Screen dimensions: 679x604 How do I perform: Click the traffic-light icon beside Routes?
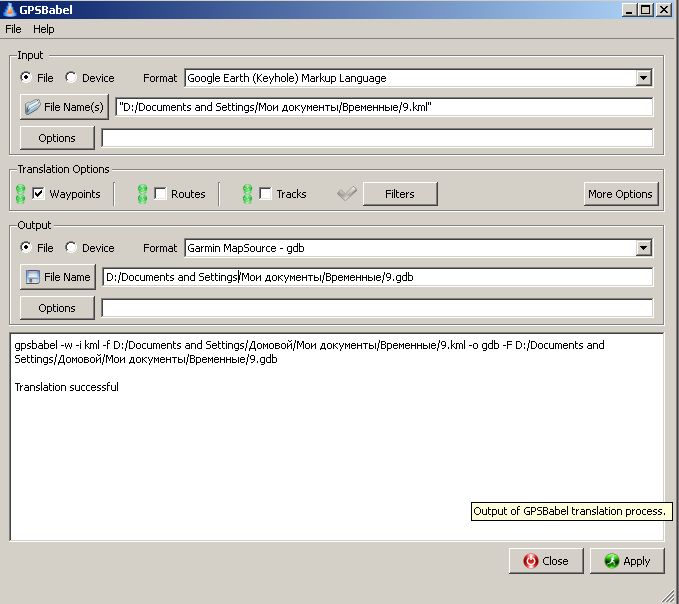[x=142, y=194]
